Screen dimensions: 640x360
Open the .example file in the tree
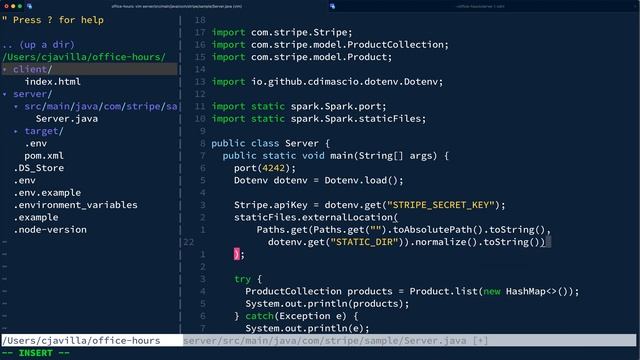pyautogui.click(x=36, y=218)
